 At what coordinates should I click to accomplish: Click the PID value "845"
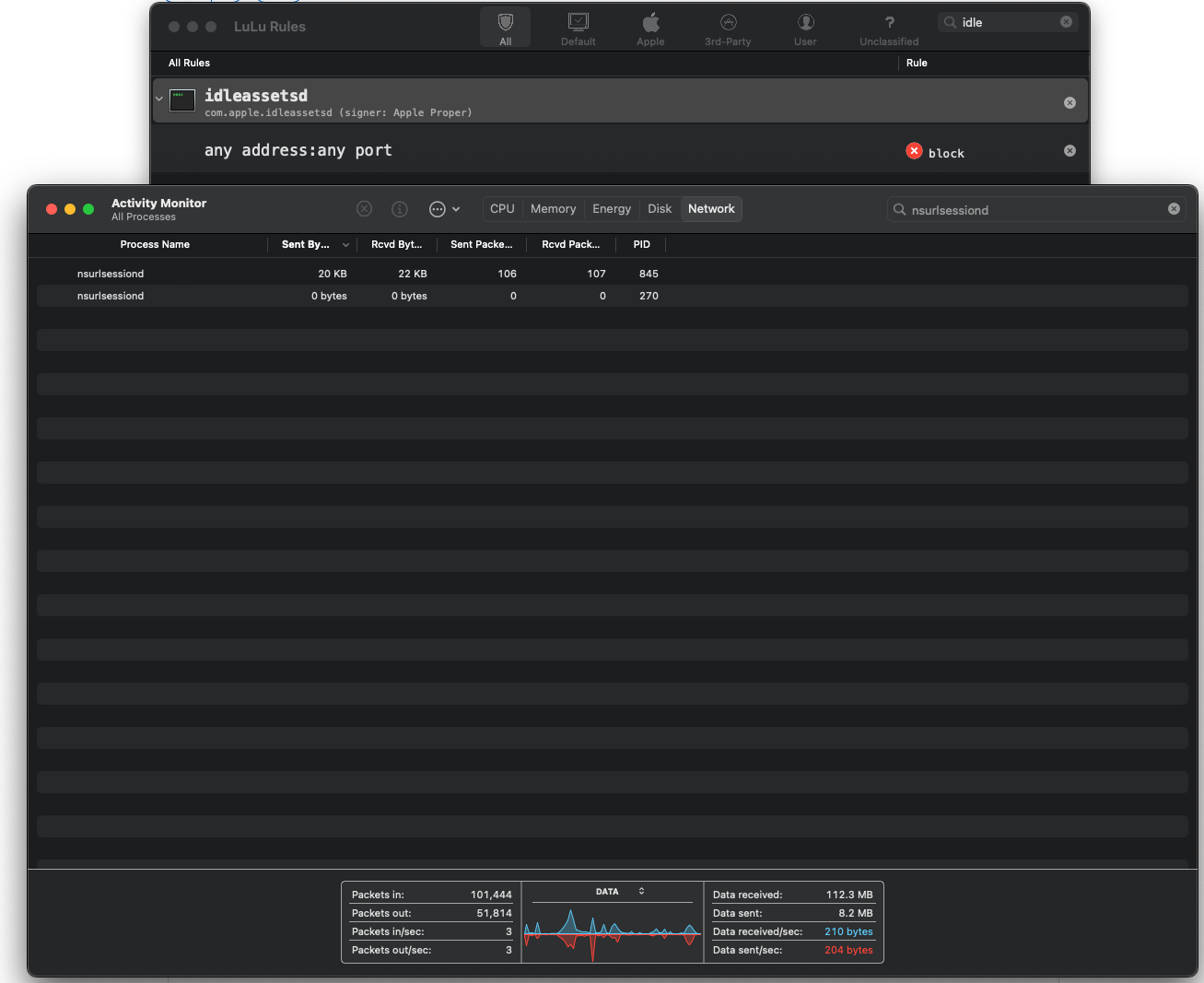pyautogui.click(x=649, y=274)
